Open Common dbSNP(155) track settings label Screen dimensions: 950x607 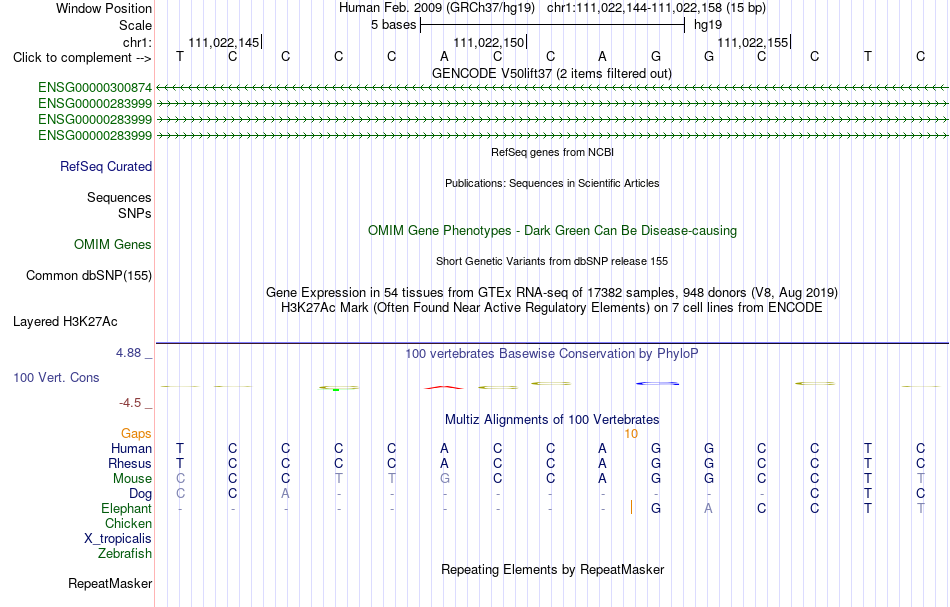tap(89, 276)
